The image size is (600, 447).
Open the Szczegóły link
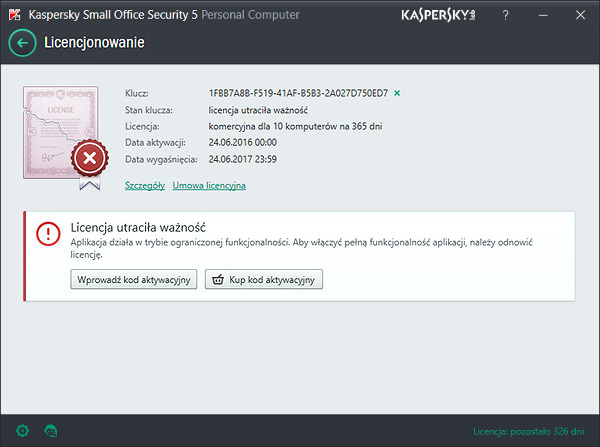pos(145,186)
